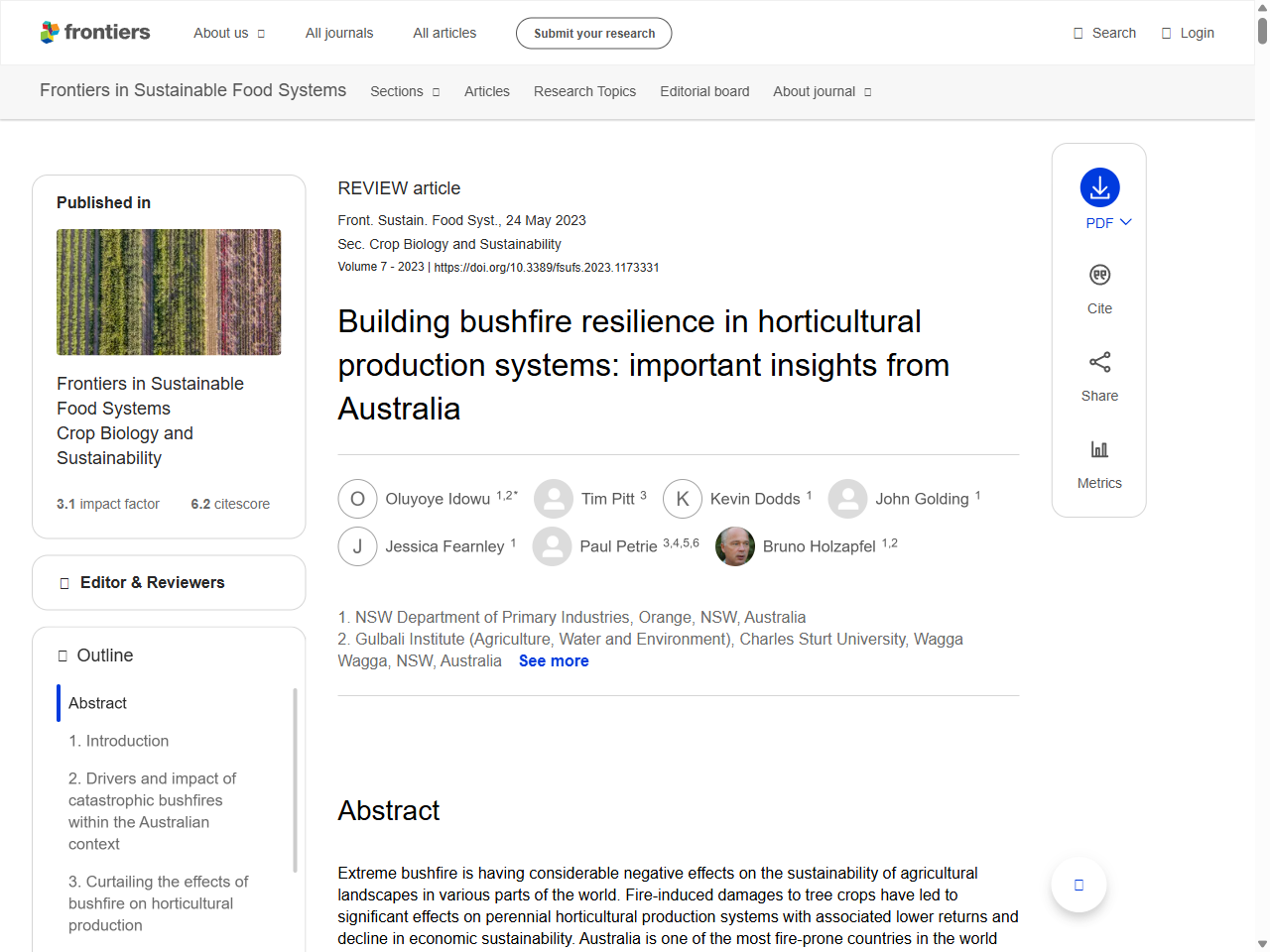
Task: Expand the Editor & Reviewers panel
Action: 169,583
